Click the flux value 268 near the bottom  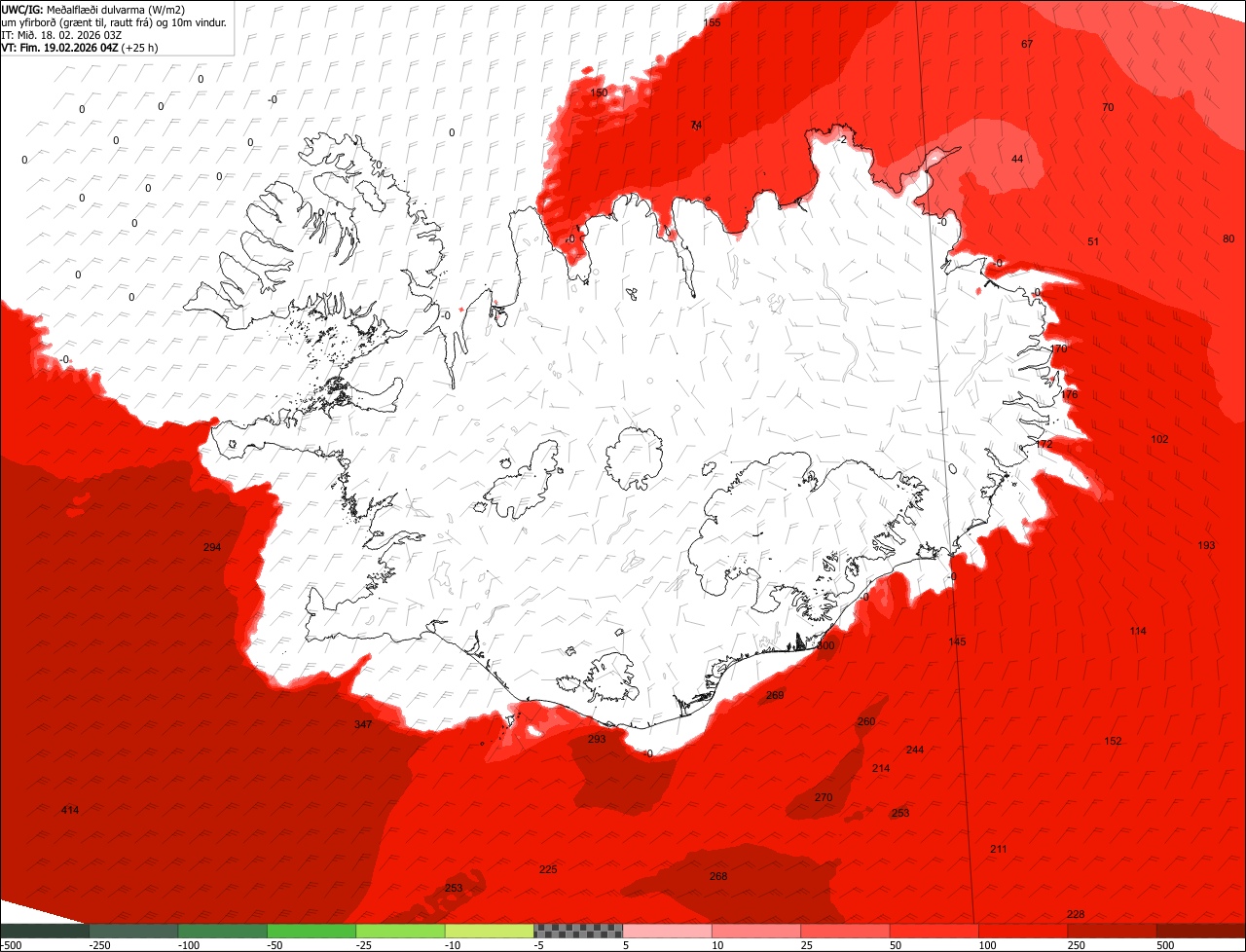coord(718,876)
